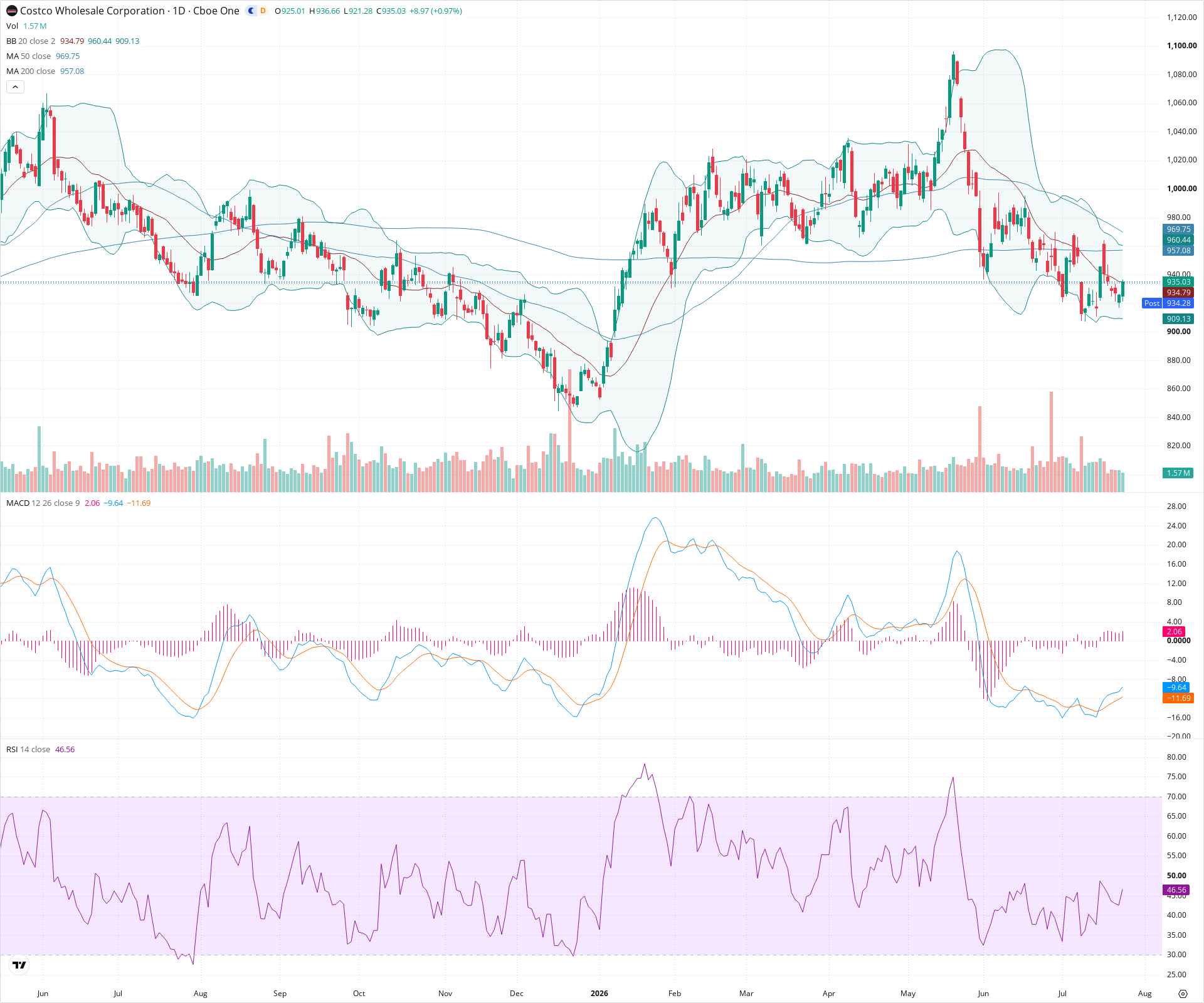Viewport: 1204px width, 1003px height.
Task: Open chart settings gear by time axis
Action: coord(1183,994)
